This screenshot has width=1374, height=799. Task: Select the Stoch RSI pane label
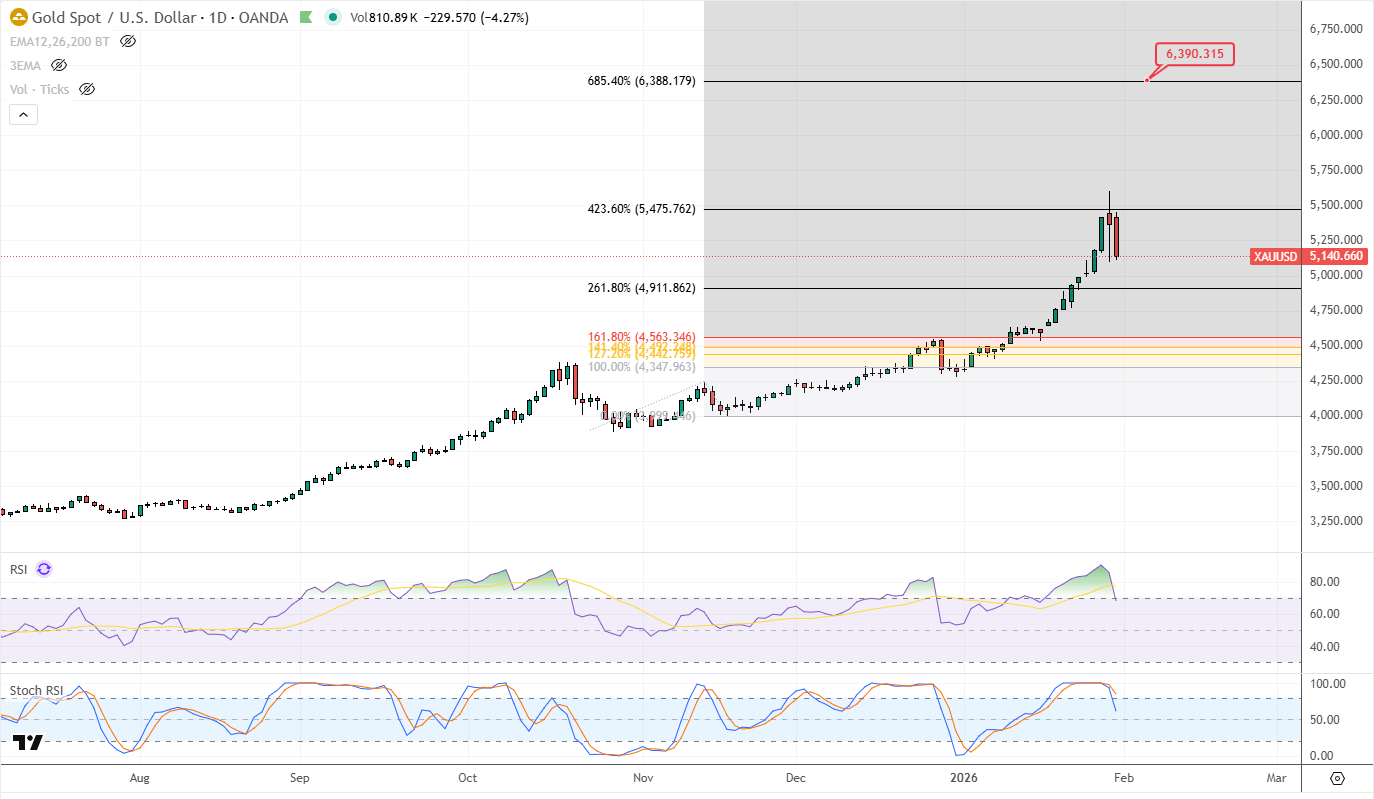pos(35,691)
